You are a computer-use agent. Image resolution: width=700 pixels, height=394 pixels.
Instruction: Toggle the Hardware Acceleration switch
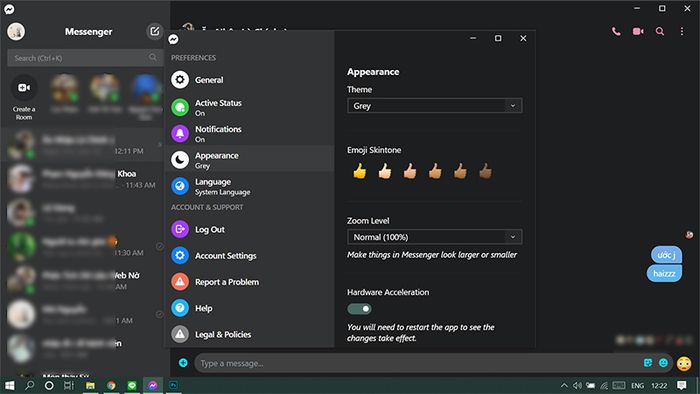click(359, 309)
